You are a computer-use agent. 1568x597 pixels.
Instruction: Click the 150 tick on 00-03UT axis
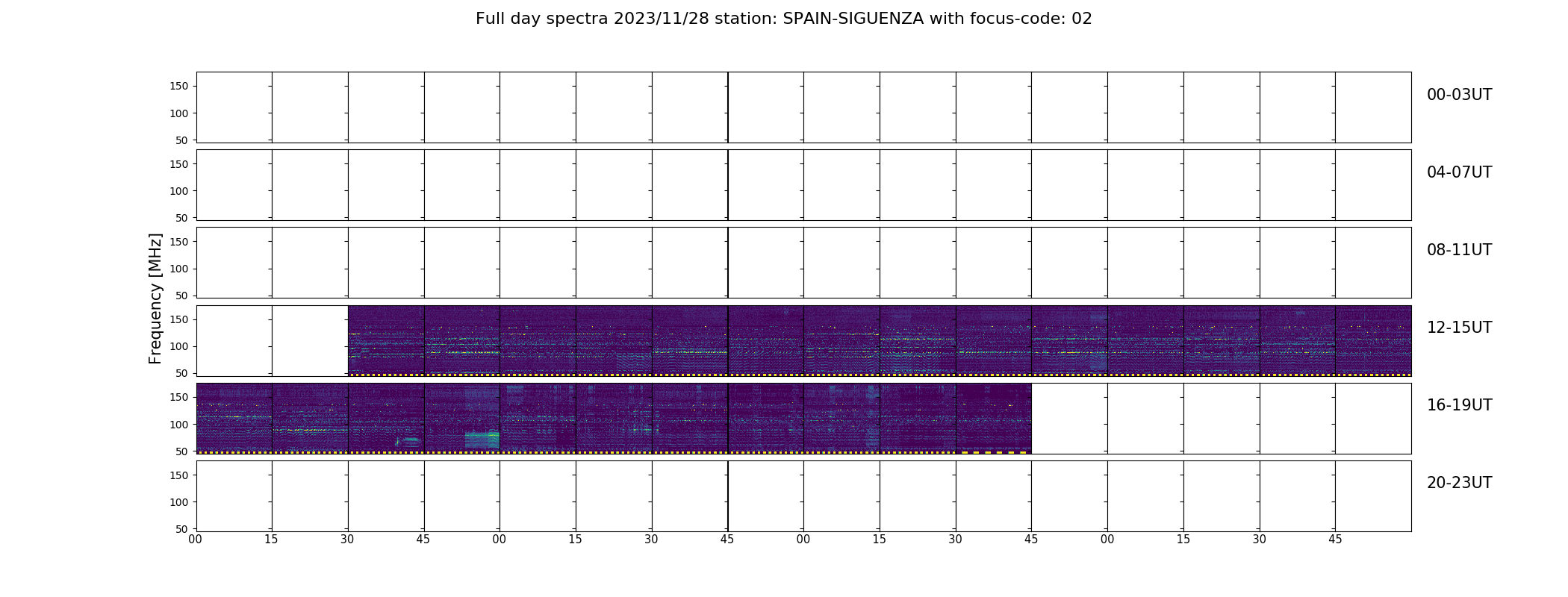coord(179,87)
